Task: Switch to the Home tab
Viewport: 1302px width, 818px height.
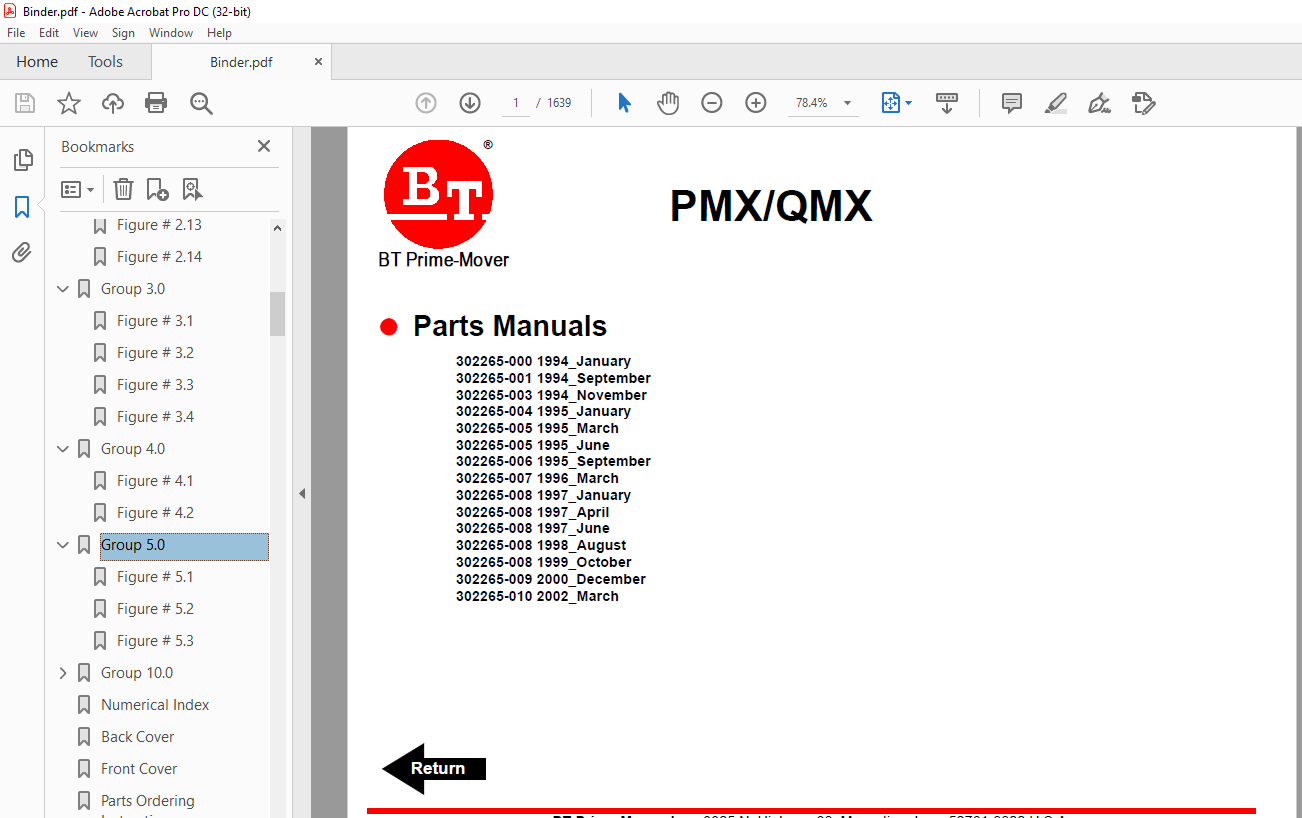Action: pyautogui.click(x=37, y=62)
